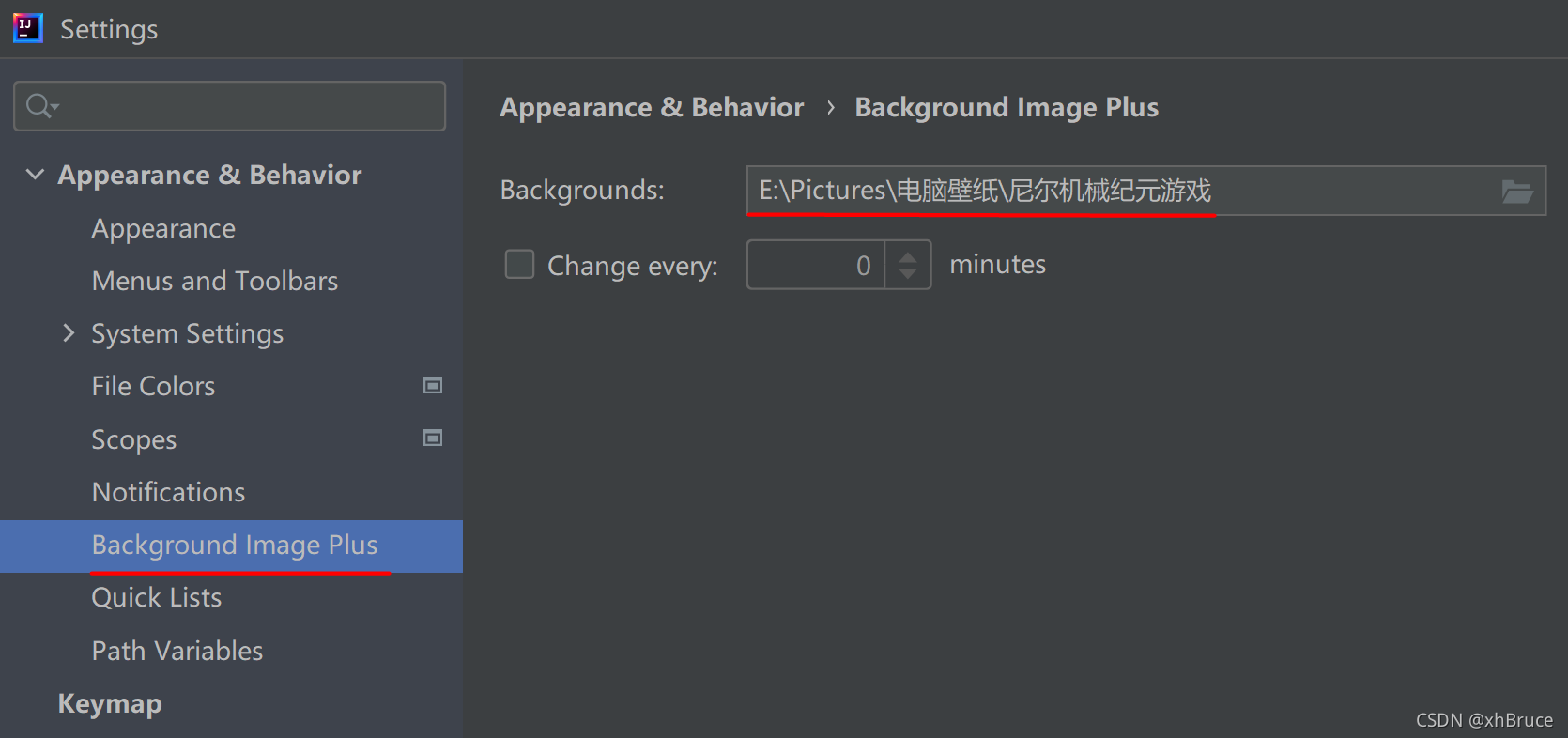
Task: Open the folder browser for Backgrounds path
Action: [x=1518, y=191]
